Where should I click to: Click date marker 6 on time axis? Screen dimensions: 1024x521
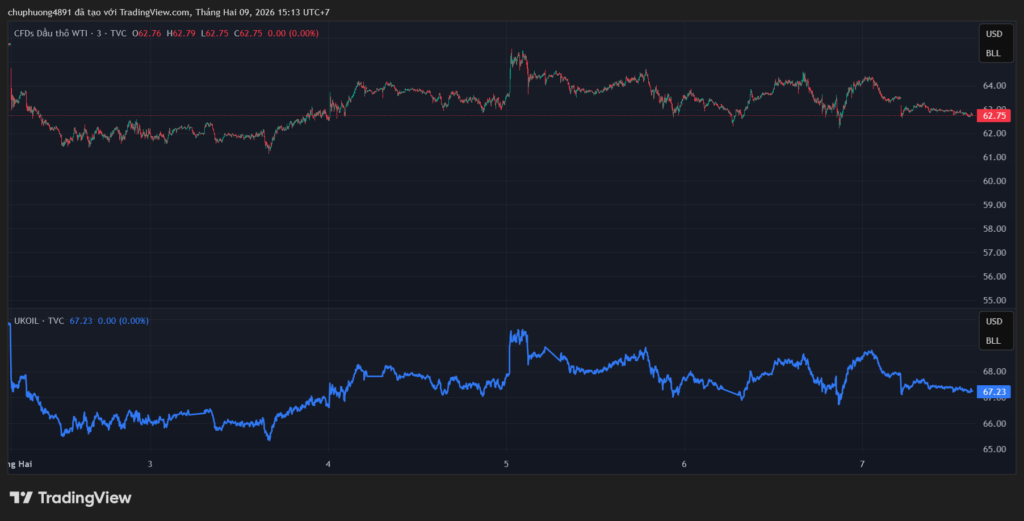[684, 464]
